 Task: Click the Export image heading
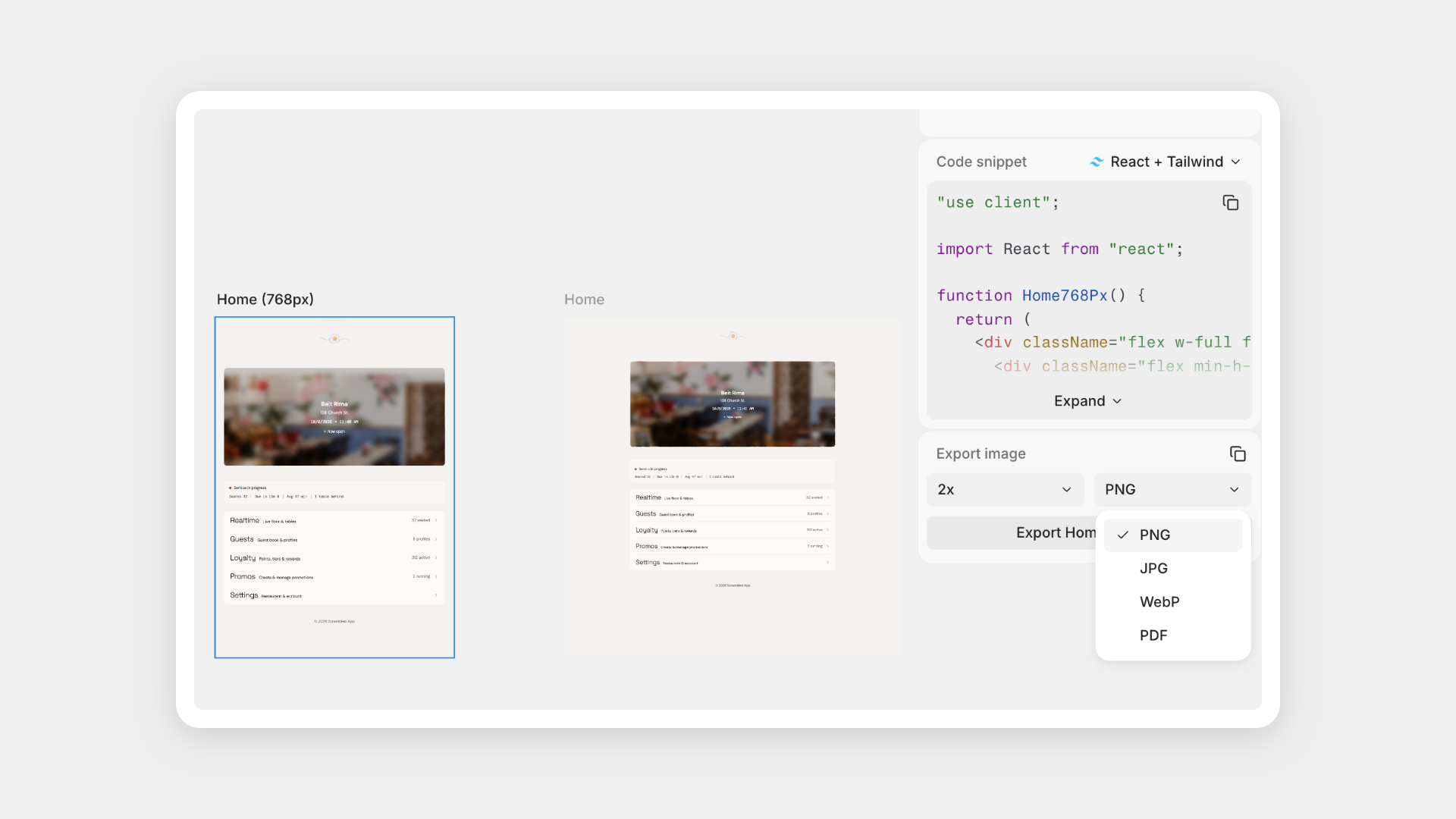(x=981, y=453)
